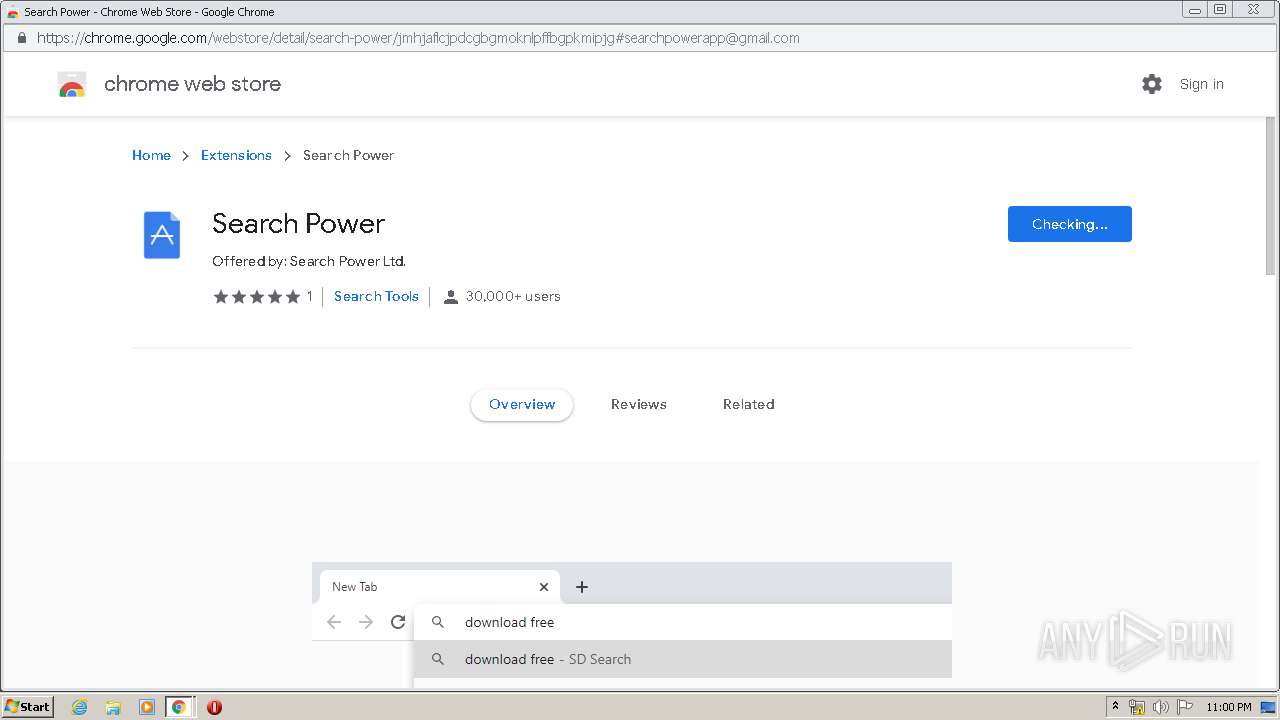1280x720 pixels.
Task: Switch to the Overview tab
Action: (522, 404)
